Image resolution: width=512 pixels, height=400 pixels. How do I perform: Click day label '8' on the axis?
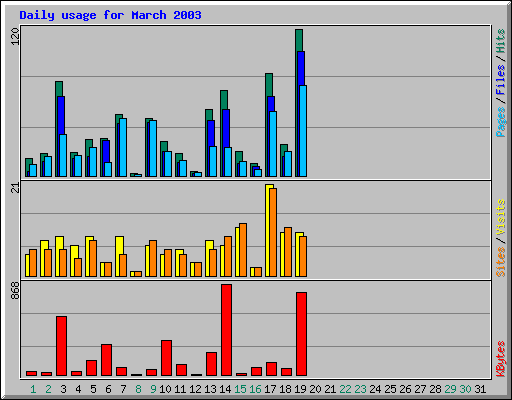point(138,389)
